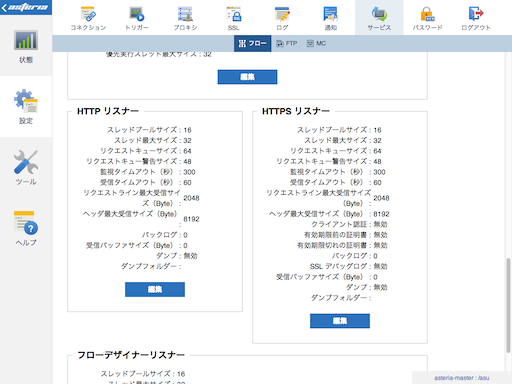Image resolution: width=512 pixels, height=384 pixels.
Task: Click HTTPS クライアント認証 value 無効
Action: [380, 224]
